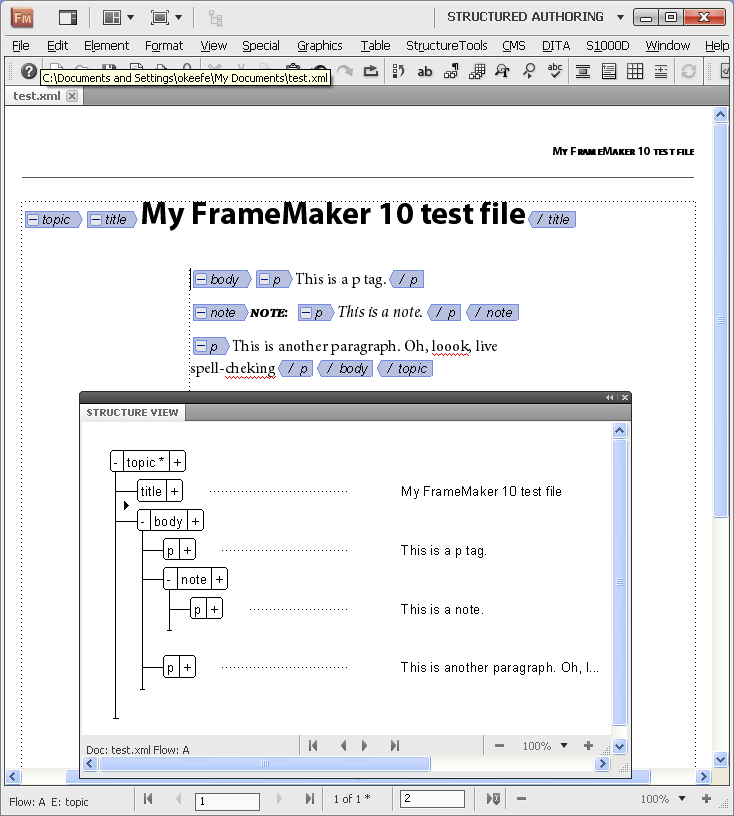This screenshot has width=734, height=816.
Task: Click the 'ab' character designer icon
Action: [425, 71]
